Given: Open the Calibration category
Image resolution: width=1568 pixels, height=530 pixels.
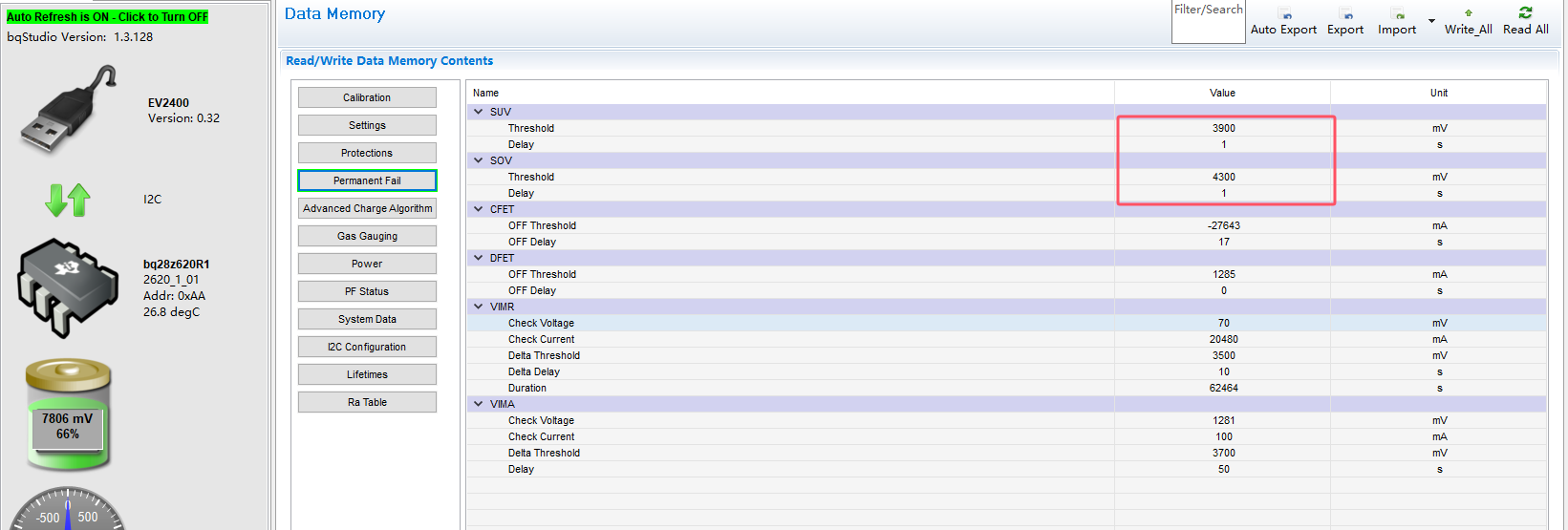Looking at the screenshot, I should pos(367,97).
